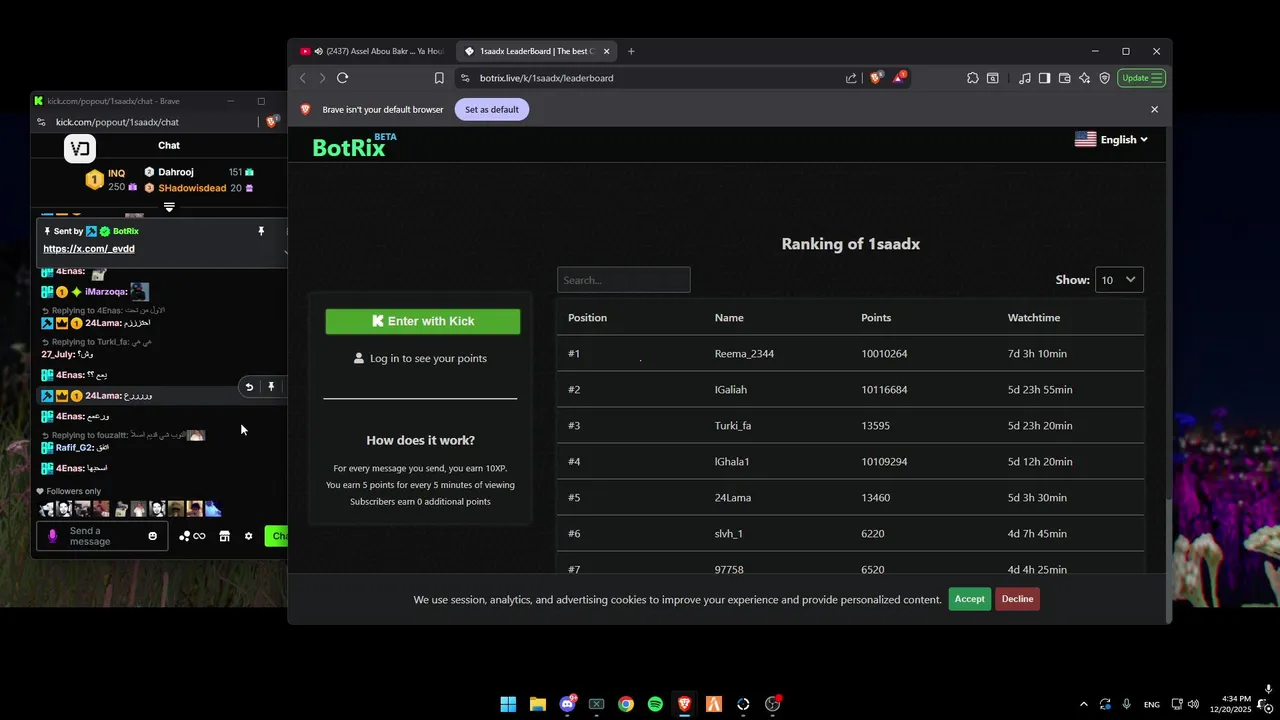The height and width of the screenshot is (720, 1280).
Task: Open Discord from the taskbar
Action: pos(568,704)
